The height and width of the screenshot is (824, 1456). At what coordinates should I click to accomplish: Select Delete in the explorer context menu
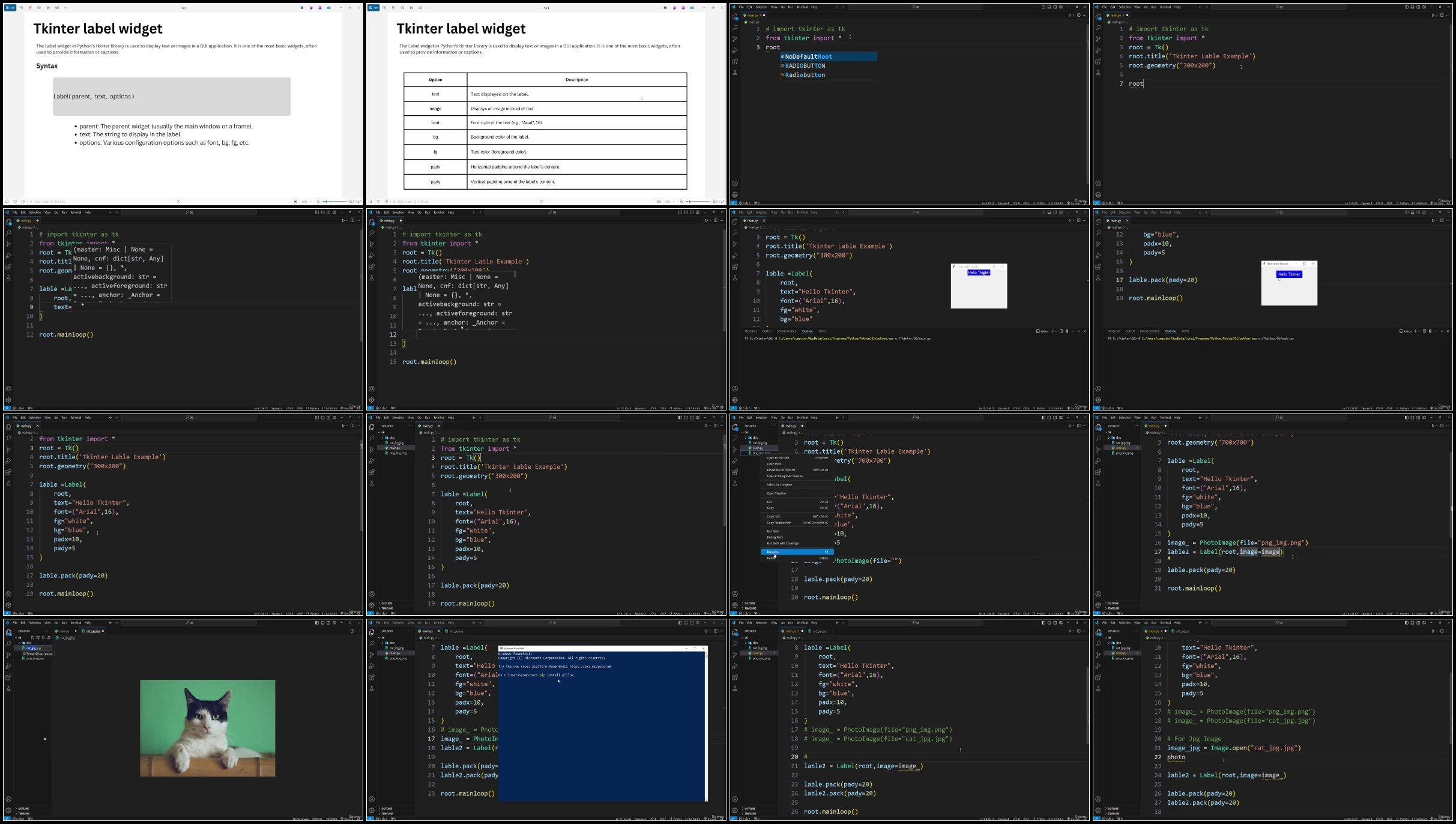pyautogui.click(x=797, y=558)
